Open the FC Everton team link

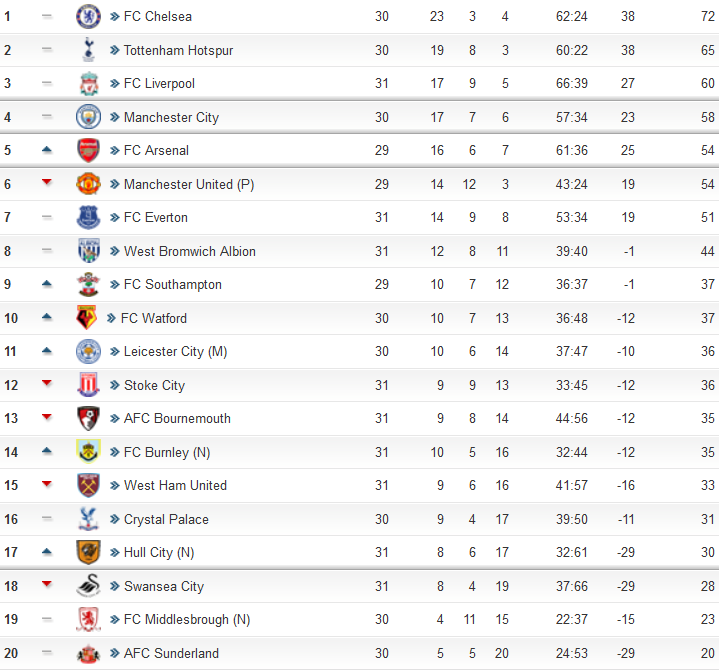coord(156,217)
